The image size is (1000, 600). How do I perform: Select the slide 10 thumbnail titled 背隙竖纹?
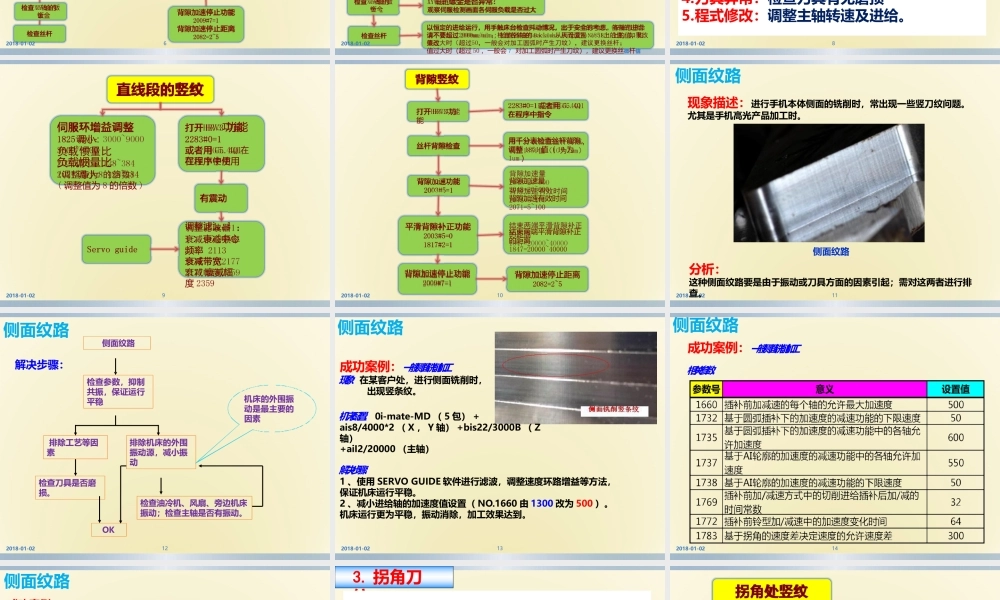coord(499,182)
